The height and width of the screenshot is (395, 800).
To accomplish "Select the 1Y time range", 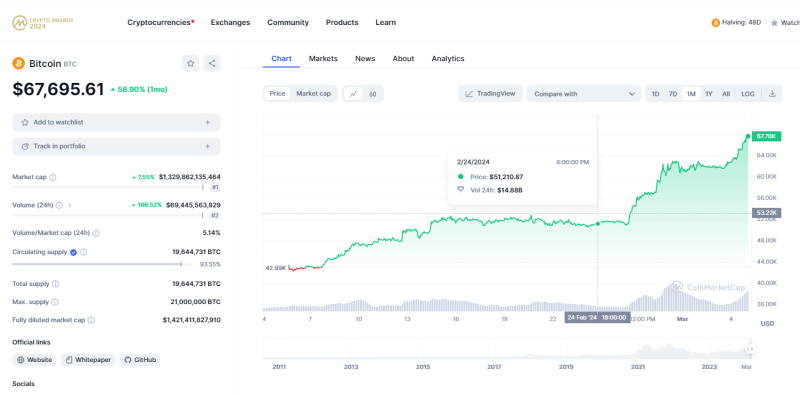I will 709,94.
